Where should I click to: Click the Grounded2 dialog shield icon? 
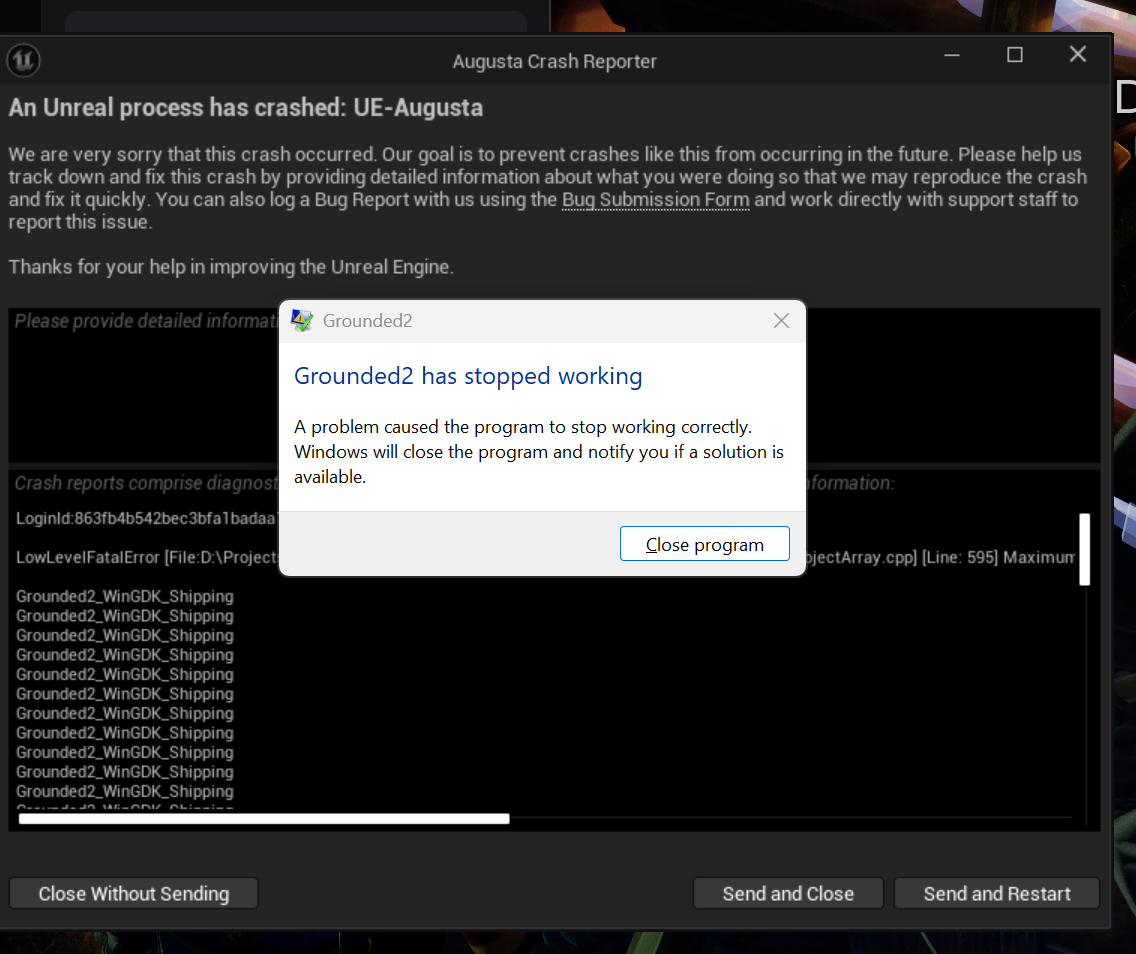pos(301,320)
